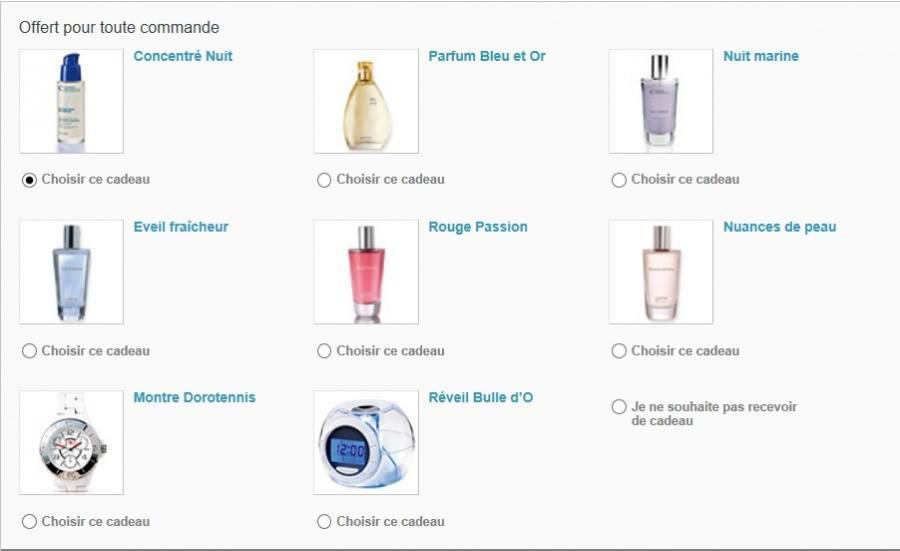Pick the Eveil fraîcheur gift radio button

29,351
